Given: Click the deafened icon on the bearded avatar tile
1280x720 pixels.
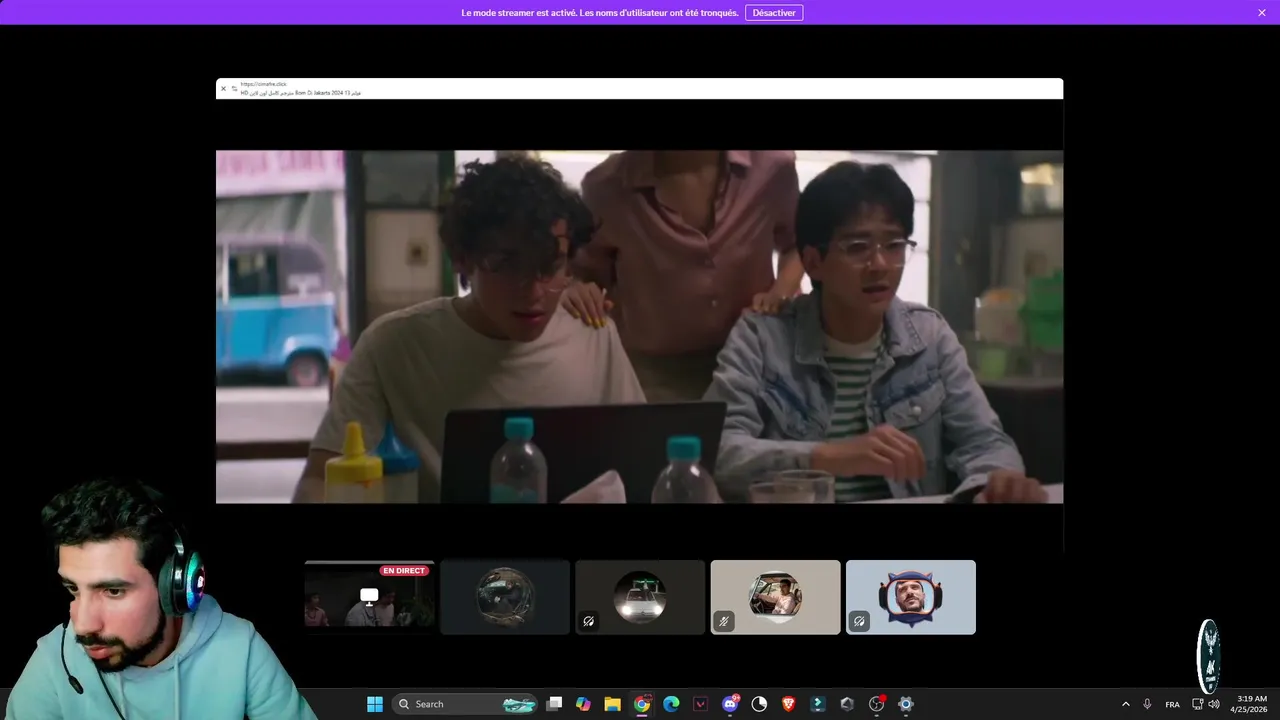Looking at the screenshot, I should tap(859, 621).
